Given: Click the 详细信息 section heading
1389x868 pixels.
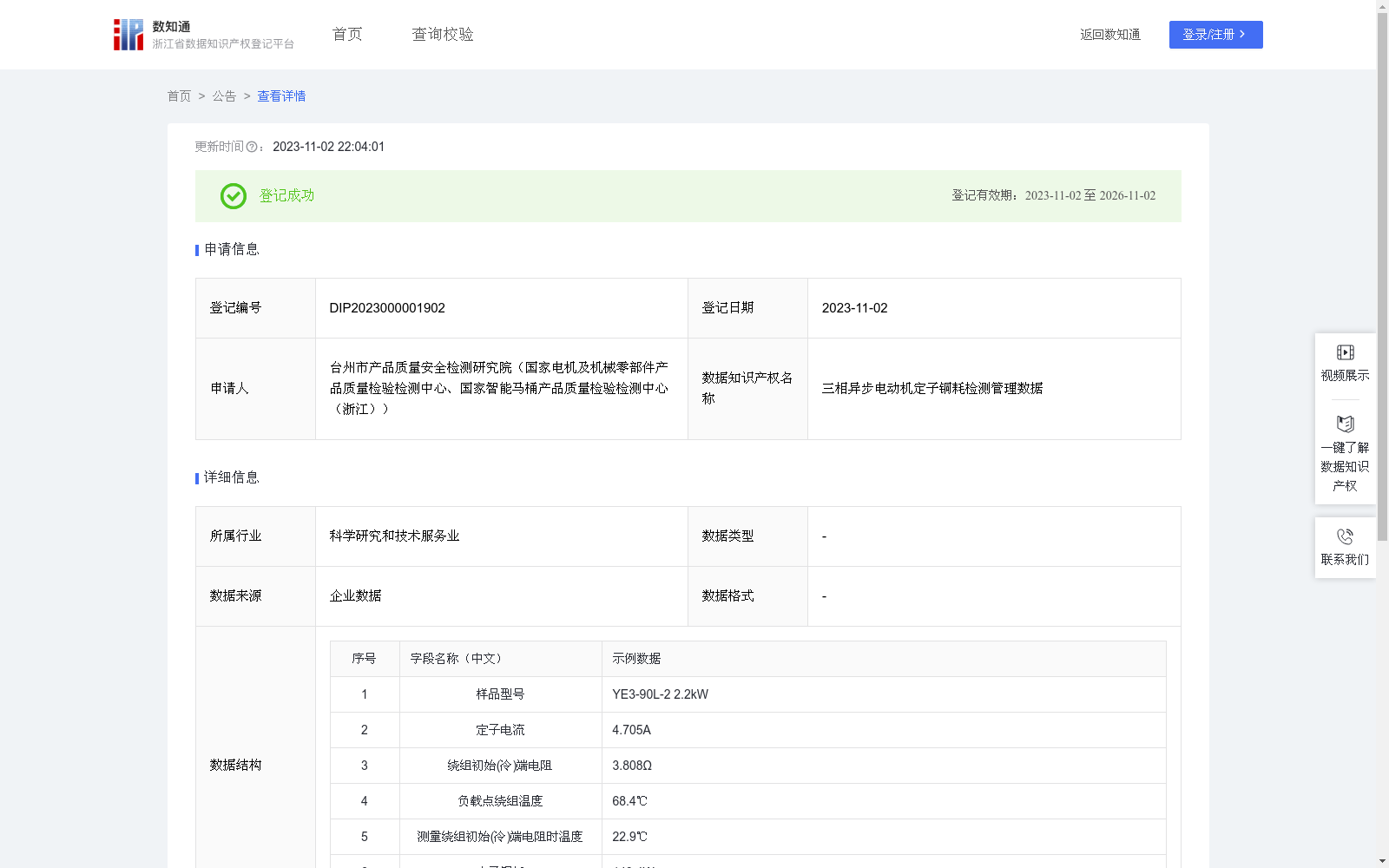Looking at the screenshot, I should click(231, 478).
